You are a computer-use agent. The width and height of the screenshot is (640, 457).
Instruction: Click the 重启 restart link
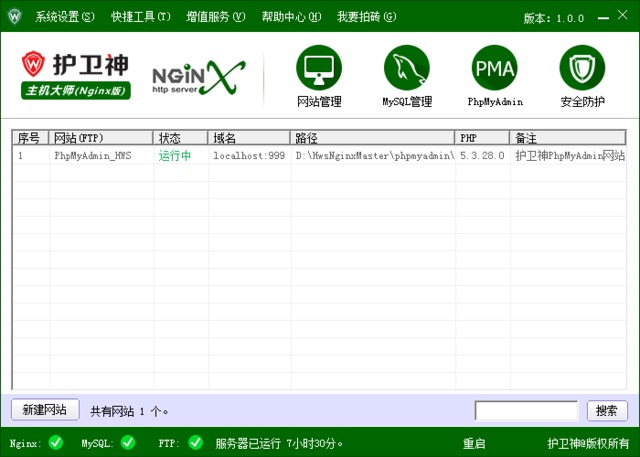click(474, 443)
